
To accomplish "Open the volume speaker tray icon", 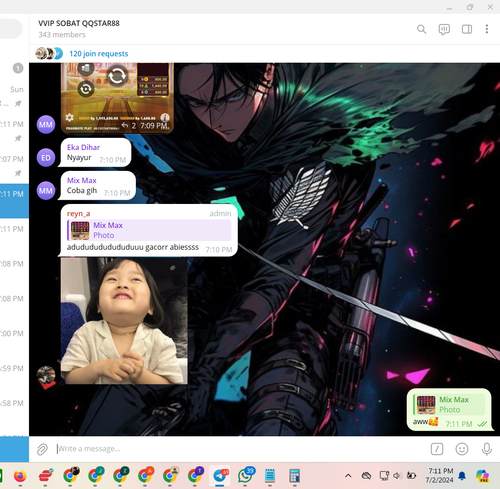I will (397, 476).
